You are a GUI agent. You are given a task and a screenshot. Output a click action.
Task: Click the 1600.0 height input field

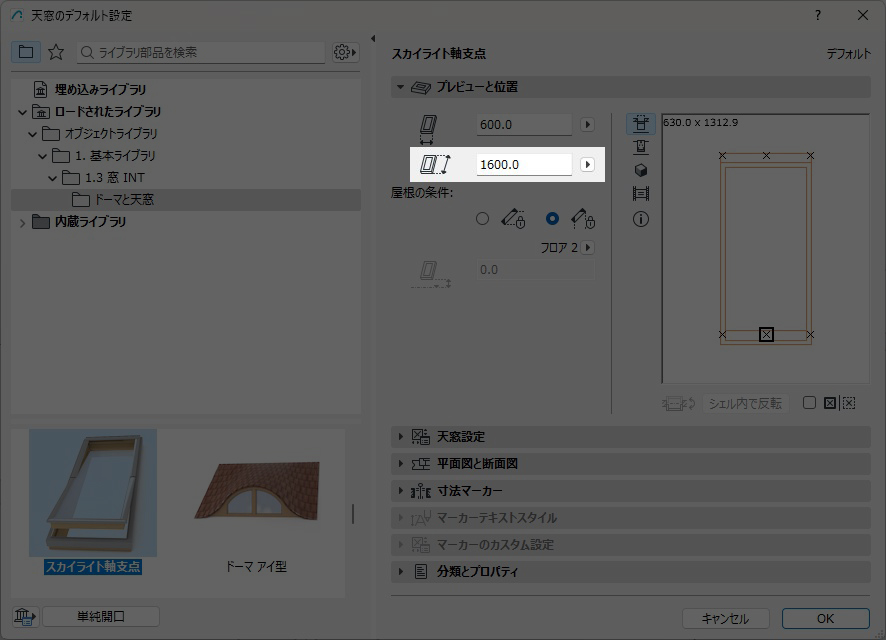click(x=523, y=164)
